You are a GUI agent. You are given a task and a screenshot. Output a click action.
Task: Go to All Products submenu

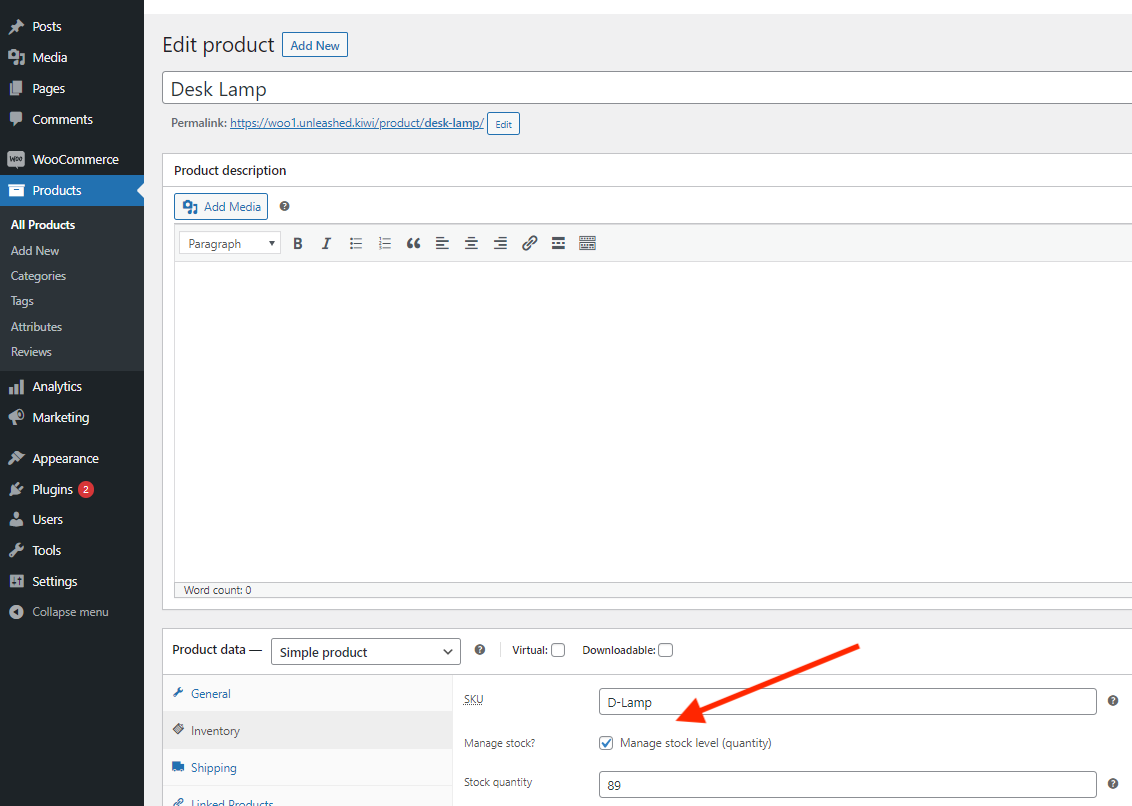[43, 225]
